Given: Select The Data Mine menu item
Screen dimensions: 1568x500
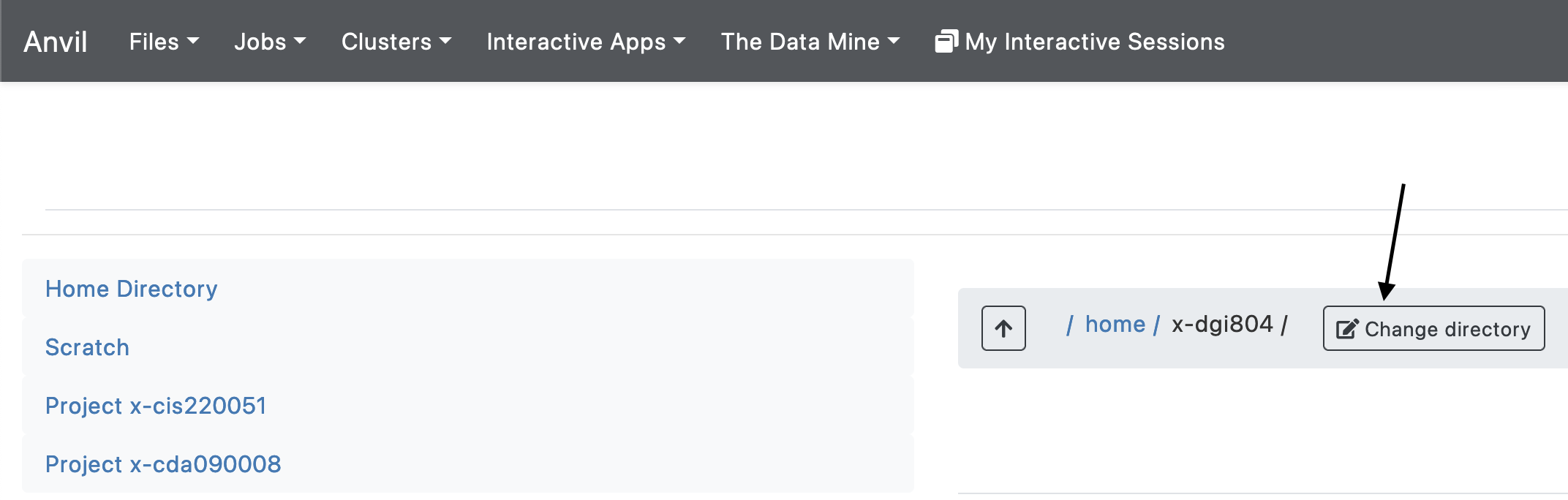Looking at the screenshot, I should 810,42.
